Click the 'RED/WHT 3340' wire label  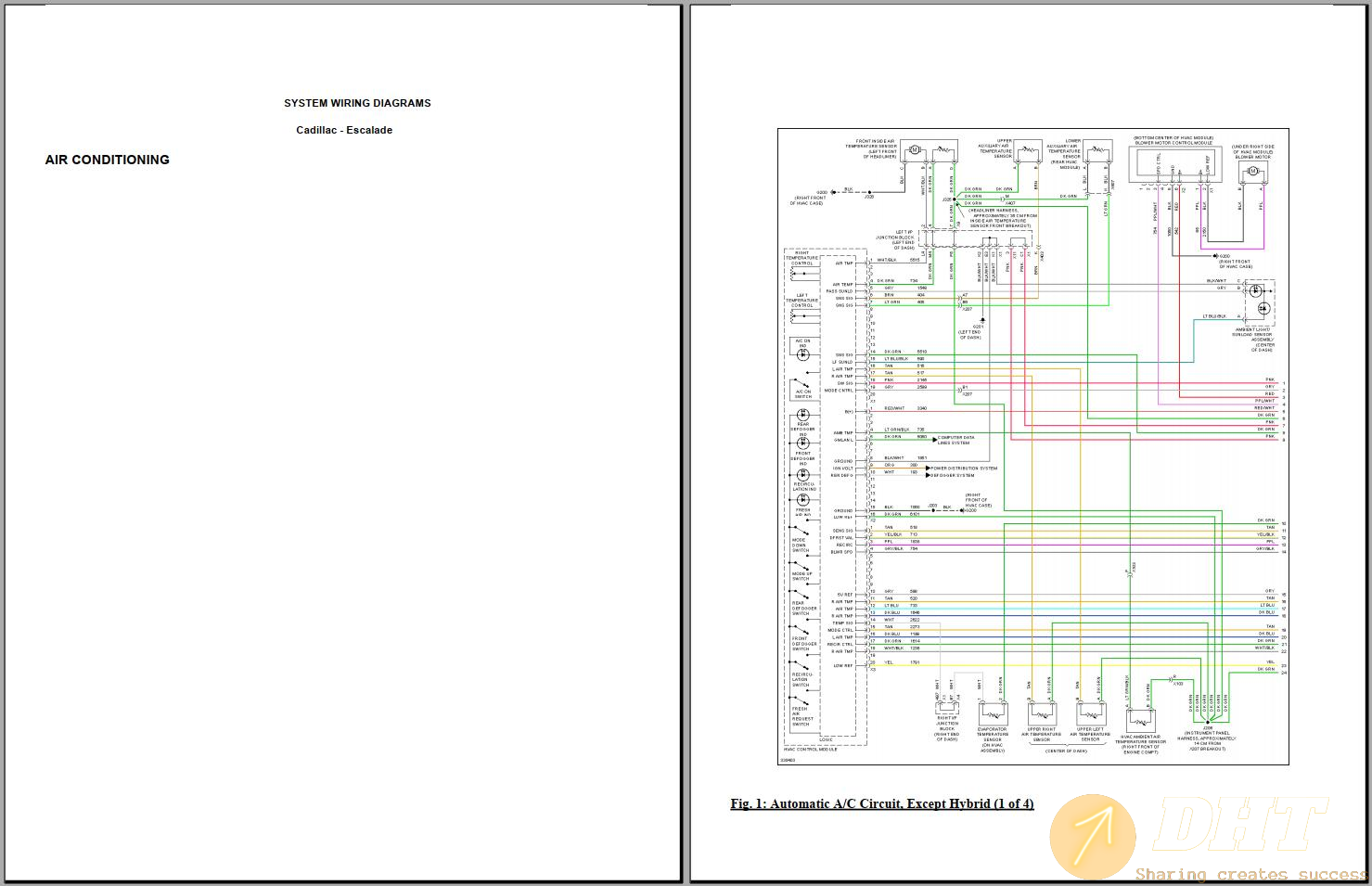(905, 408)
